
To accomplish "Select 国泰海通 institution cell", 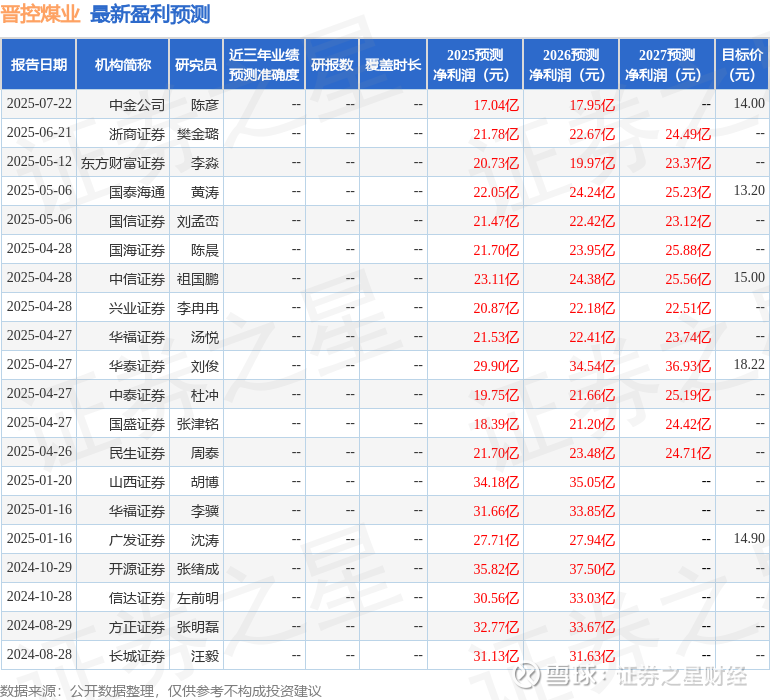I will pyautogui.click(x=137, y=192).
